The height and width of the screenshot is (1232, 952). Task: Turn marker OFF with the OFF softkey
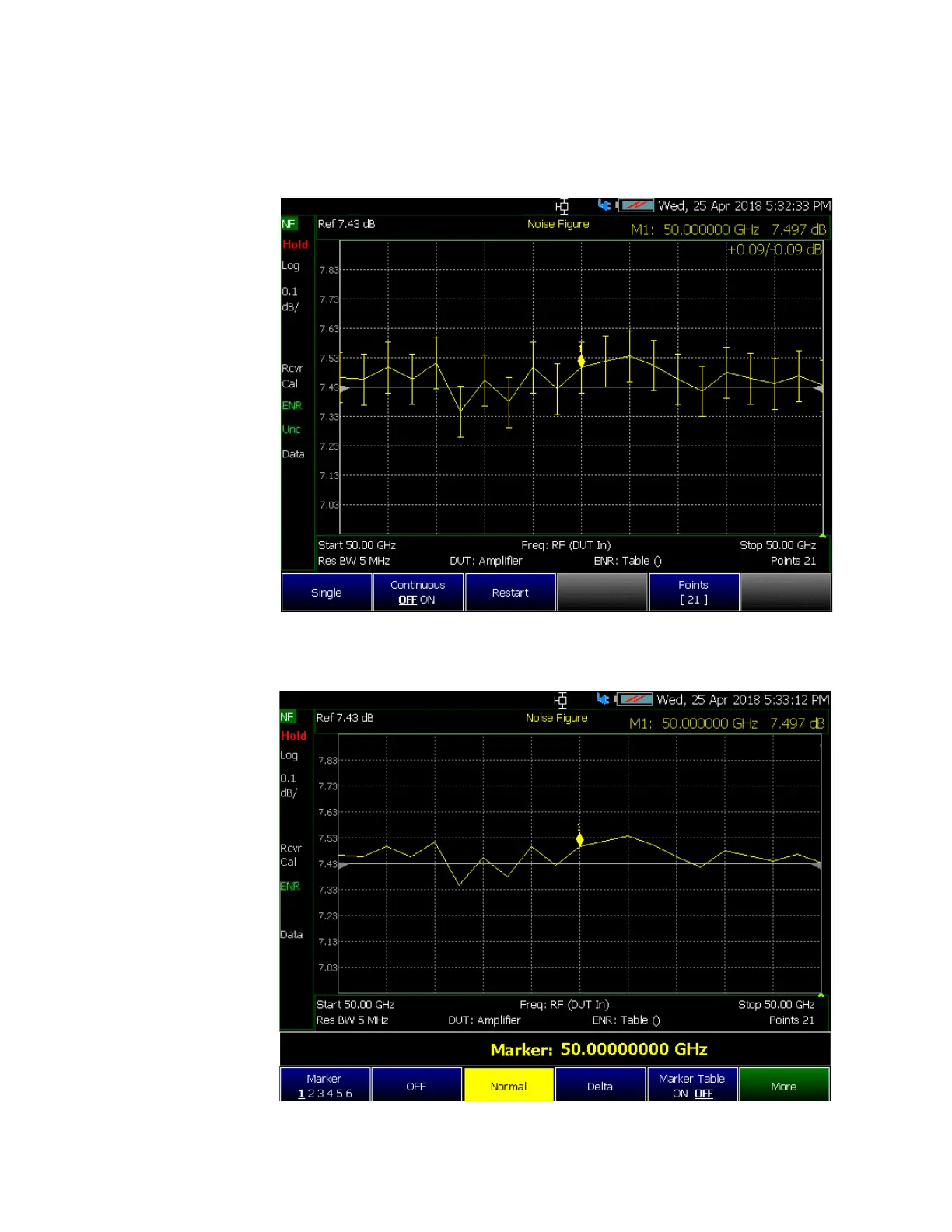416,1085
